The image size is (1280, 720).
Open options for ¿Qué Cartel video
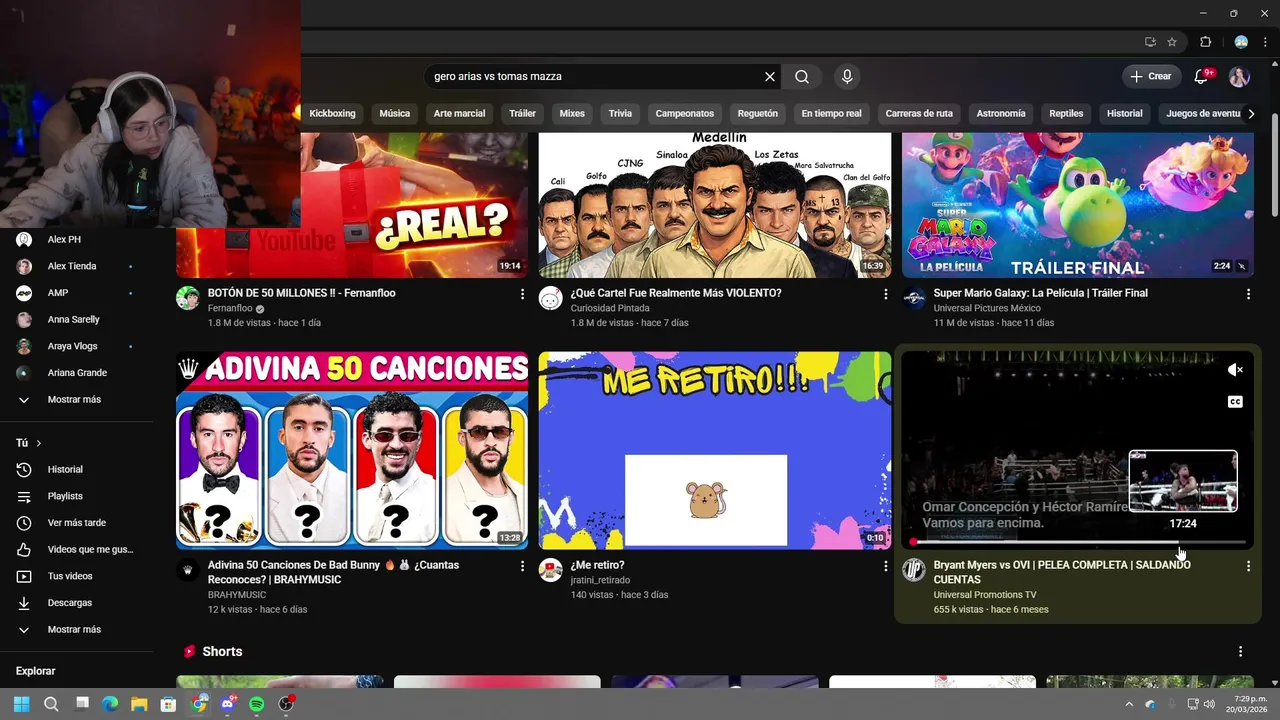tap(885, 294)
